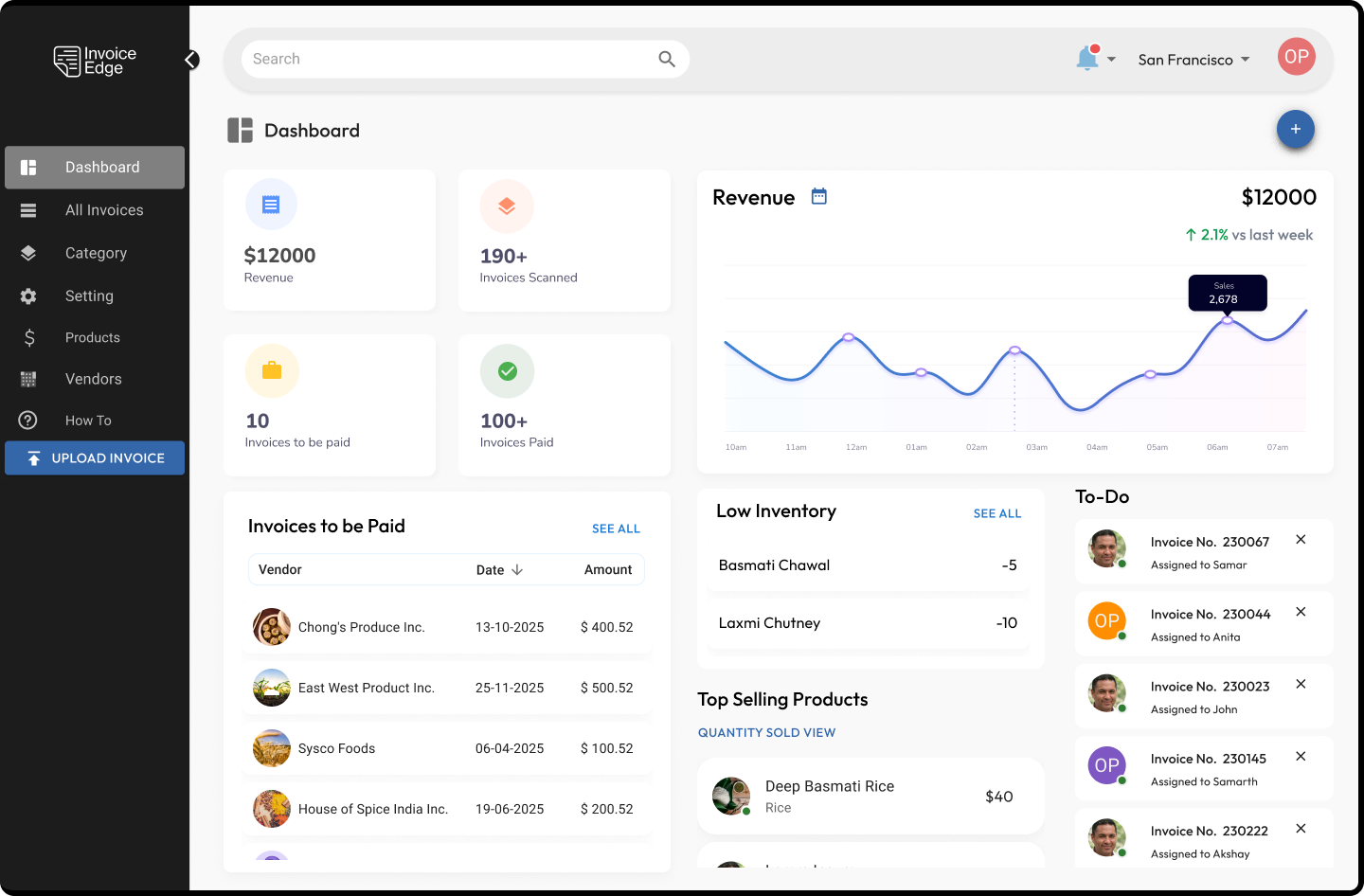This screenshot has width=1364, height=896.
Task: Open SEE ALL for Invoices to be Paid
Action: coord(616,529)
